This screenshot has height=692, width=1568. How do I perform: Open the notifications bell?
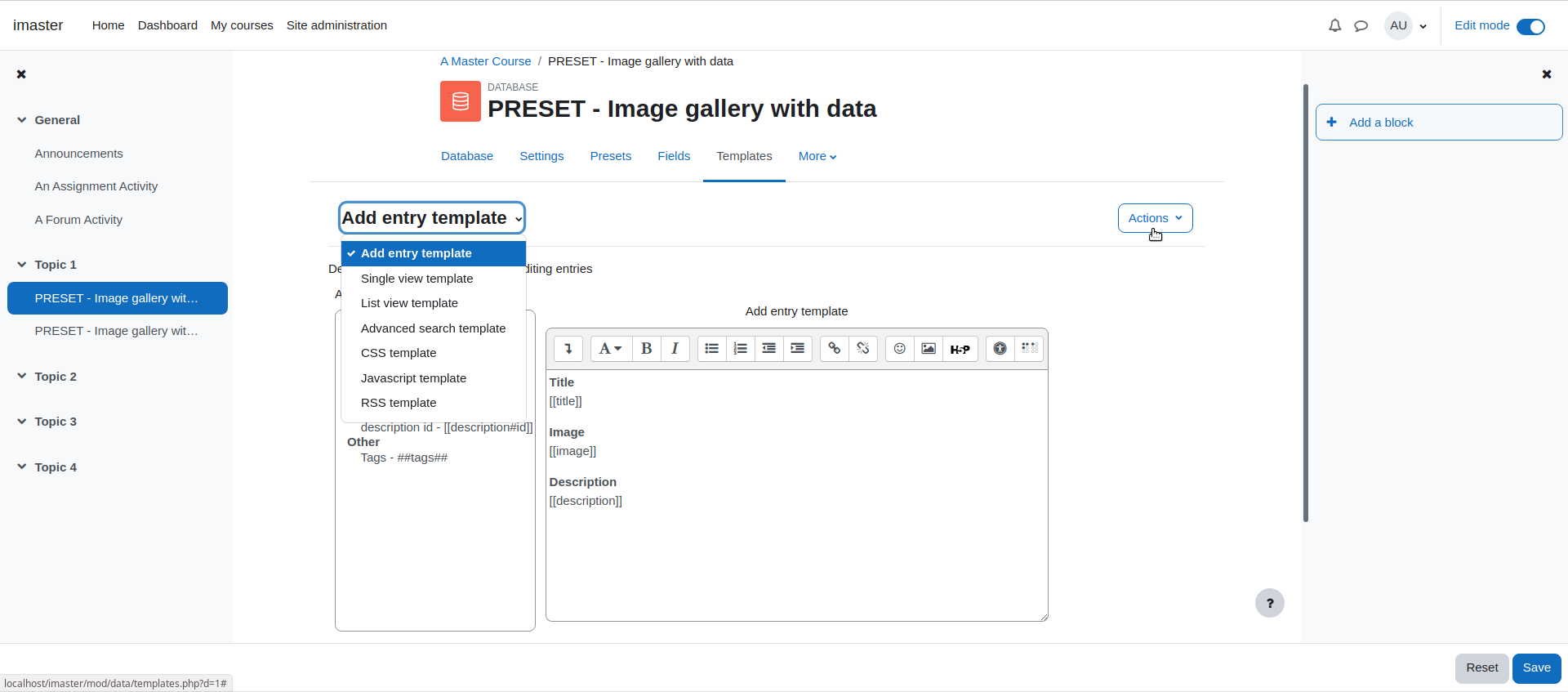coord(1334,25)
